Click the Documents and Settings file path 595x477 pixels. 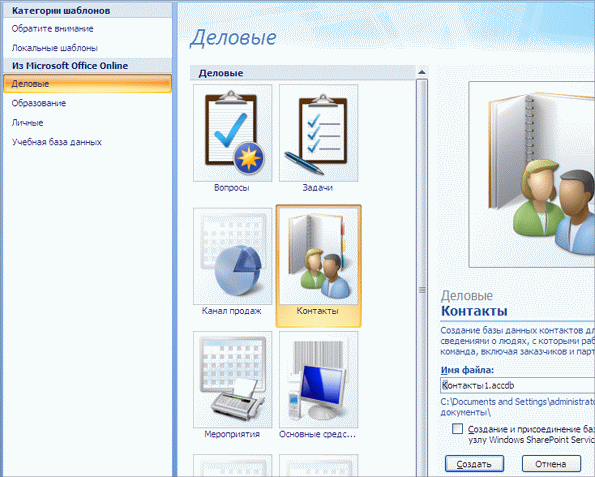click(518, 406)
